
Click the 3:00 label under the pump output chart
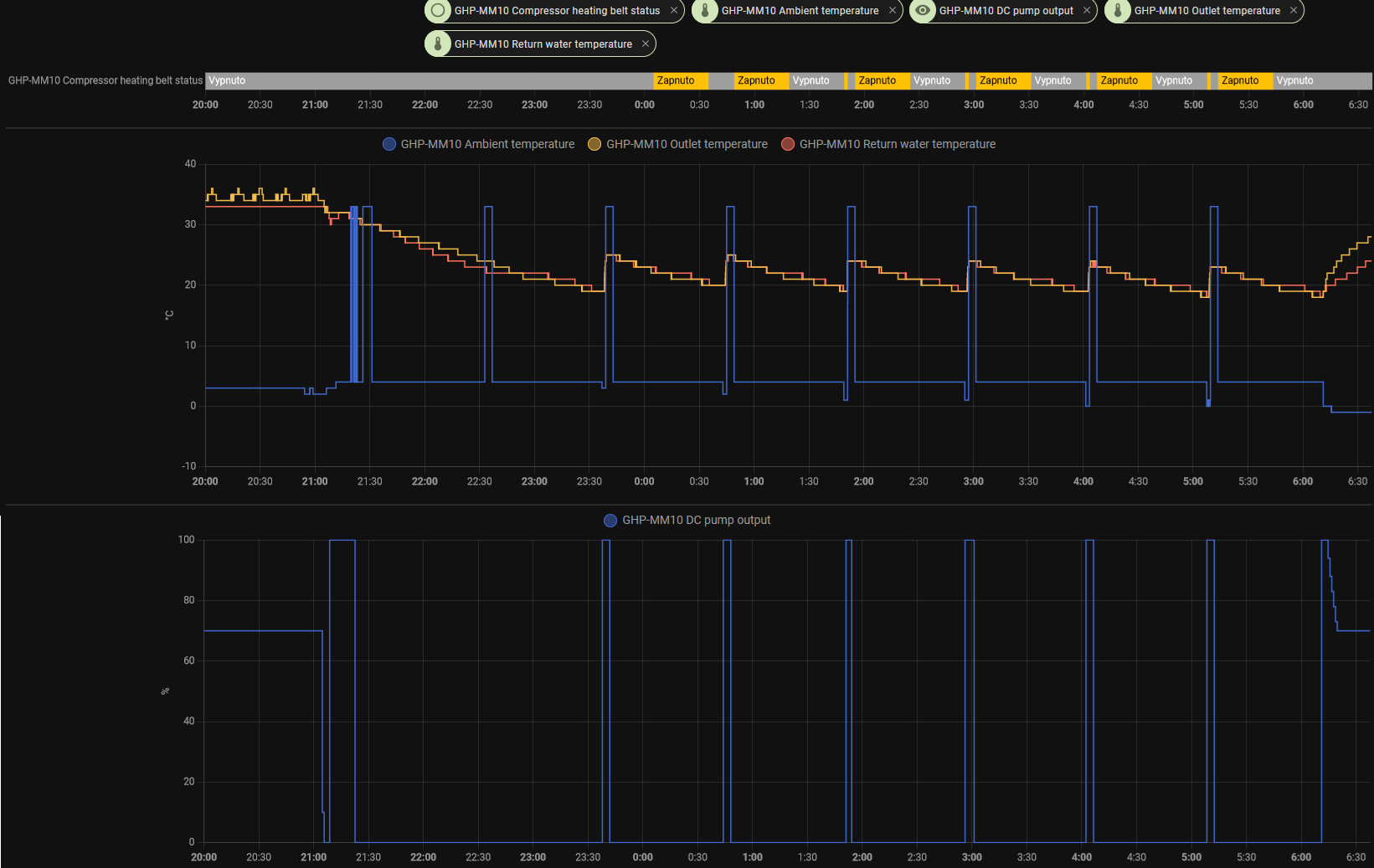click(x=971, y=857)
